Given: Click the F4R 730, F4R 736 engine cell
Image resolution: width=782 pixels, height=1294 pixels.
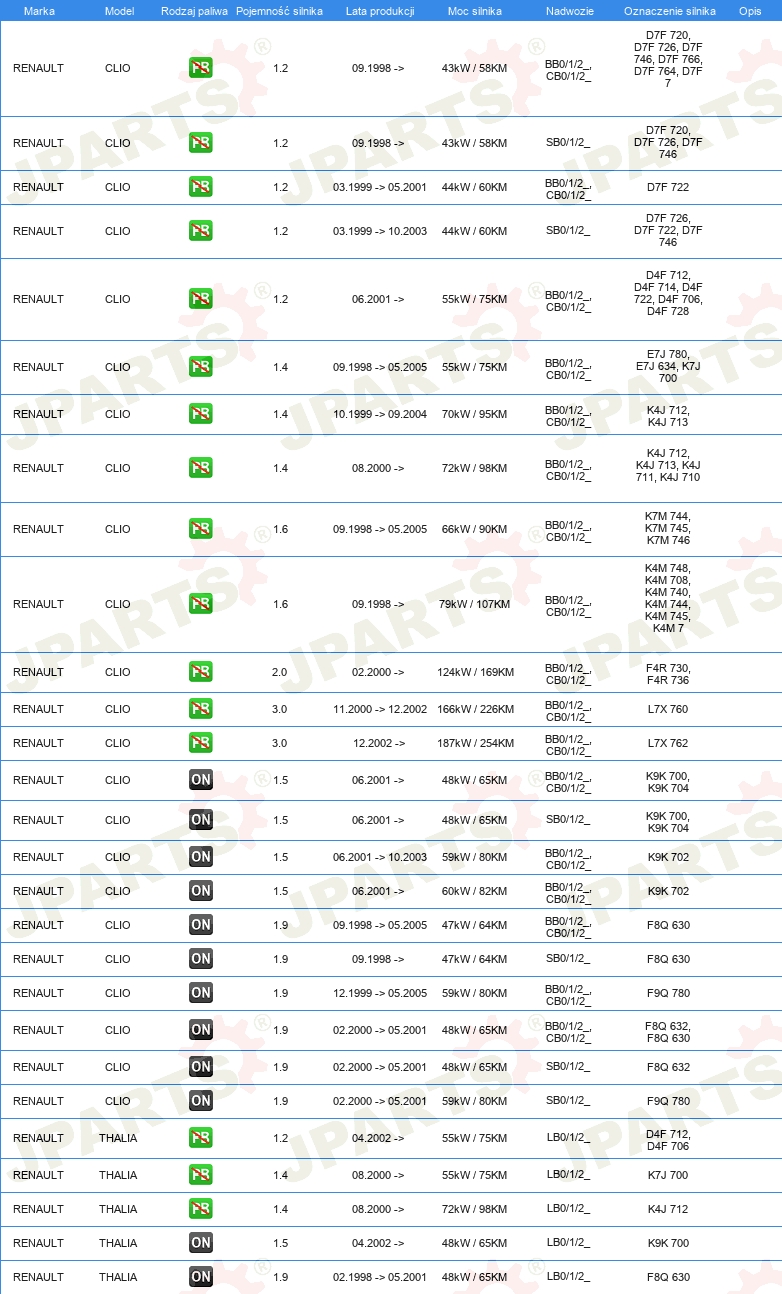Looking at the screenshot, I should click(668, 672).
